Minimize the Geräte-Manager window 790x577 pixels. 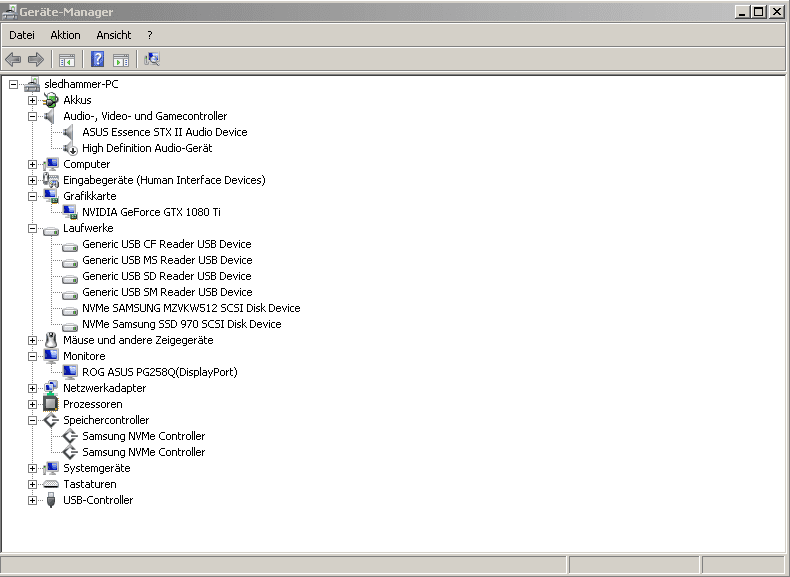coord(742,12)
